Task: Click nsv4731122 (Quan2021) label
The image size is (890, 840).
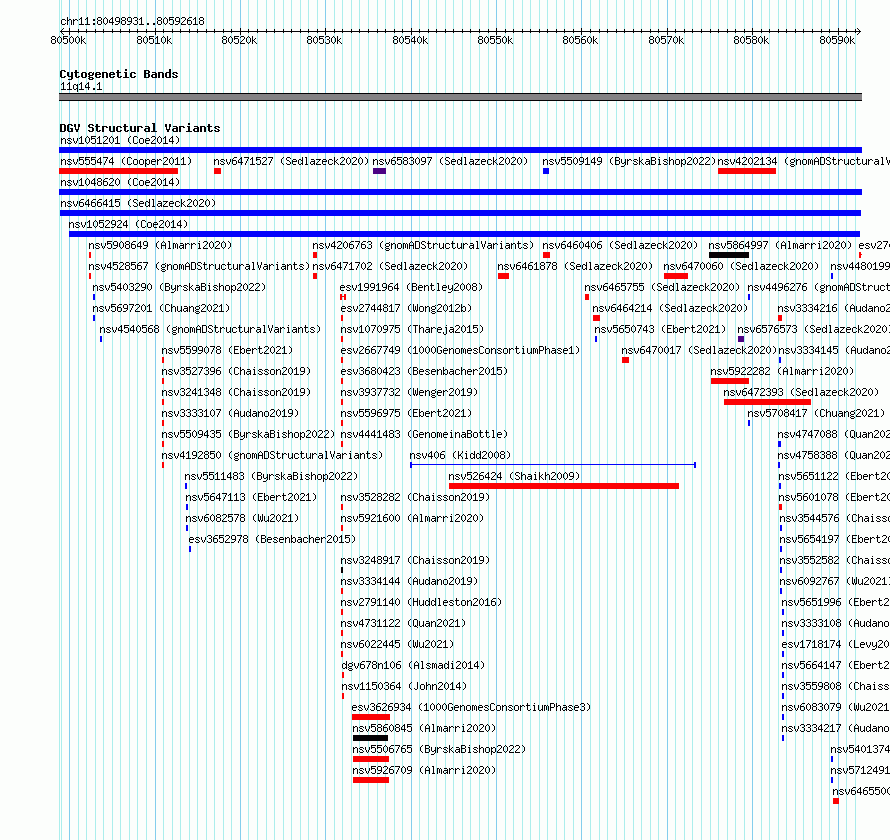Action: click(x=403, y=623)
